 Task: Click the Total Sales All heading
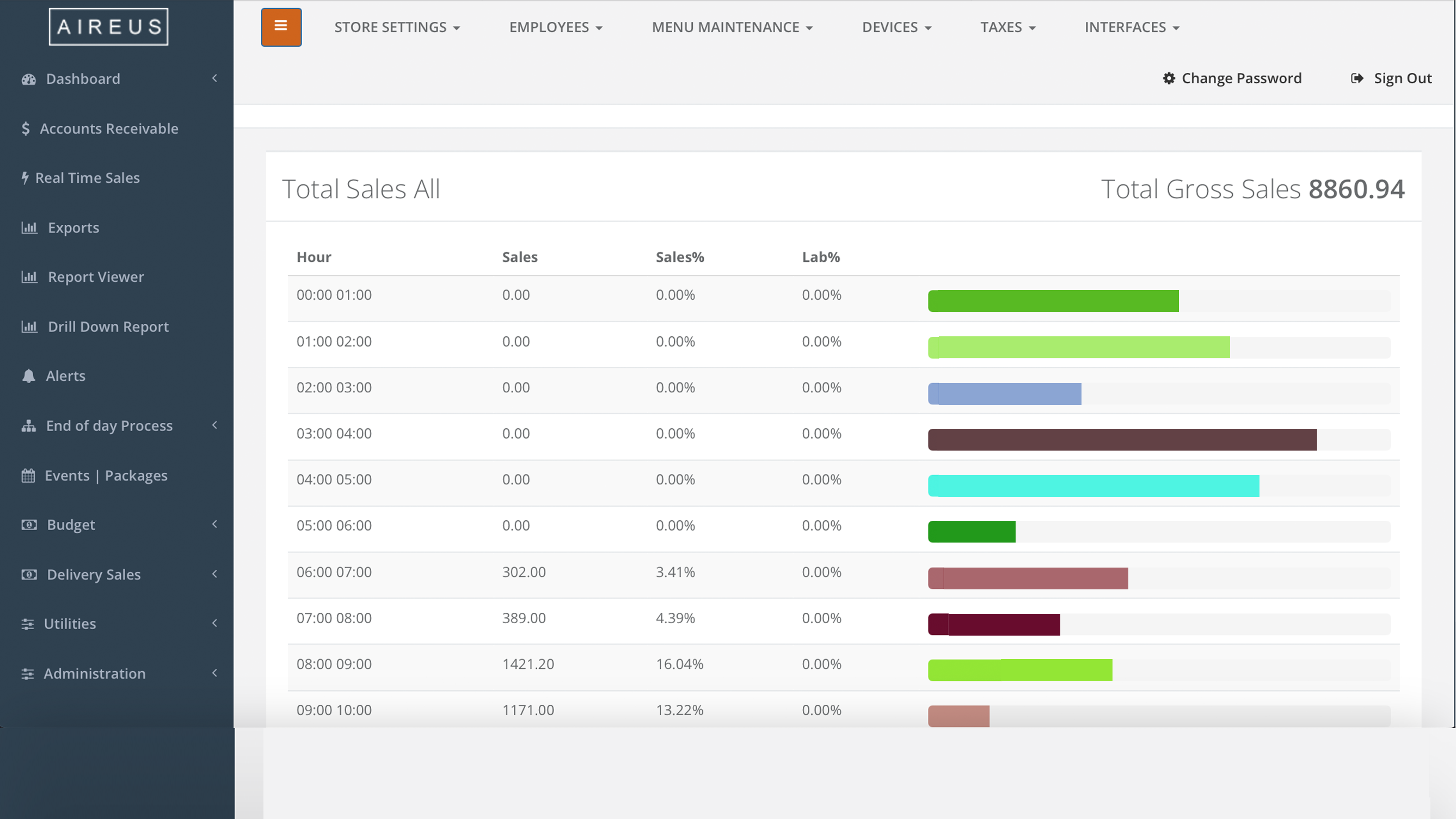[x=361, y=189]
